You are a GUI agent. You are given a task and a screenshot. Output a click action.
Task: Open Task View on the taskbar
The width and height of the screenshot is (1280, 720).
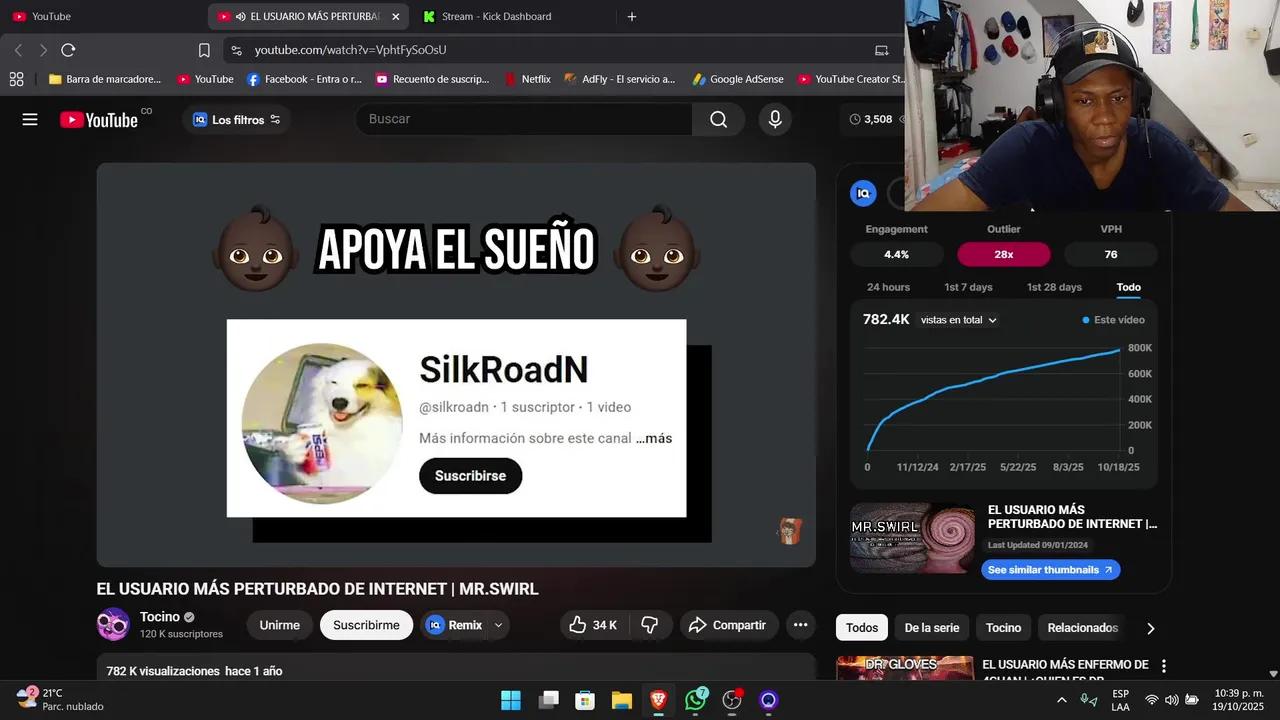[548, 700]
